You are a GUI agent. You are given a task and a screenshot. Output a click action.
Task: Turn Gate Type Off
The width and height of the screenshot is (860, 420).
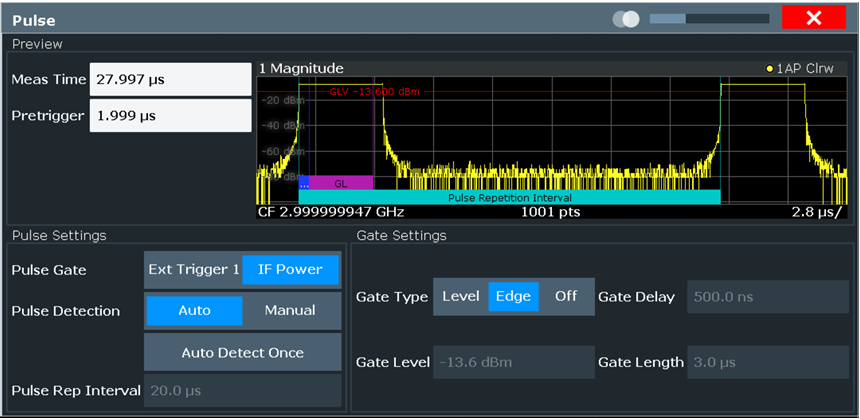pyautogui.click(x=566, y=297)
